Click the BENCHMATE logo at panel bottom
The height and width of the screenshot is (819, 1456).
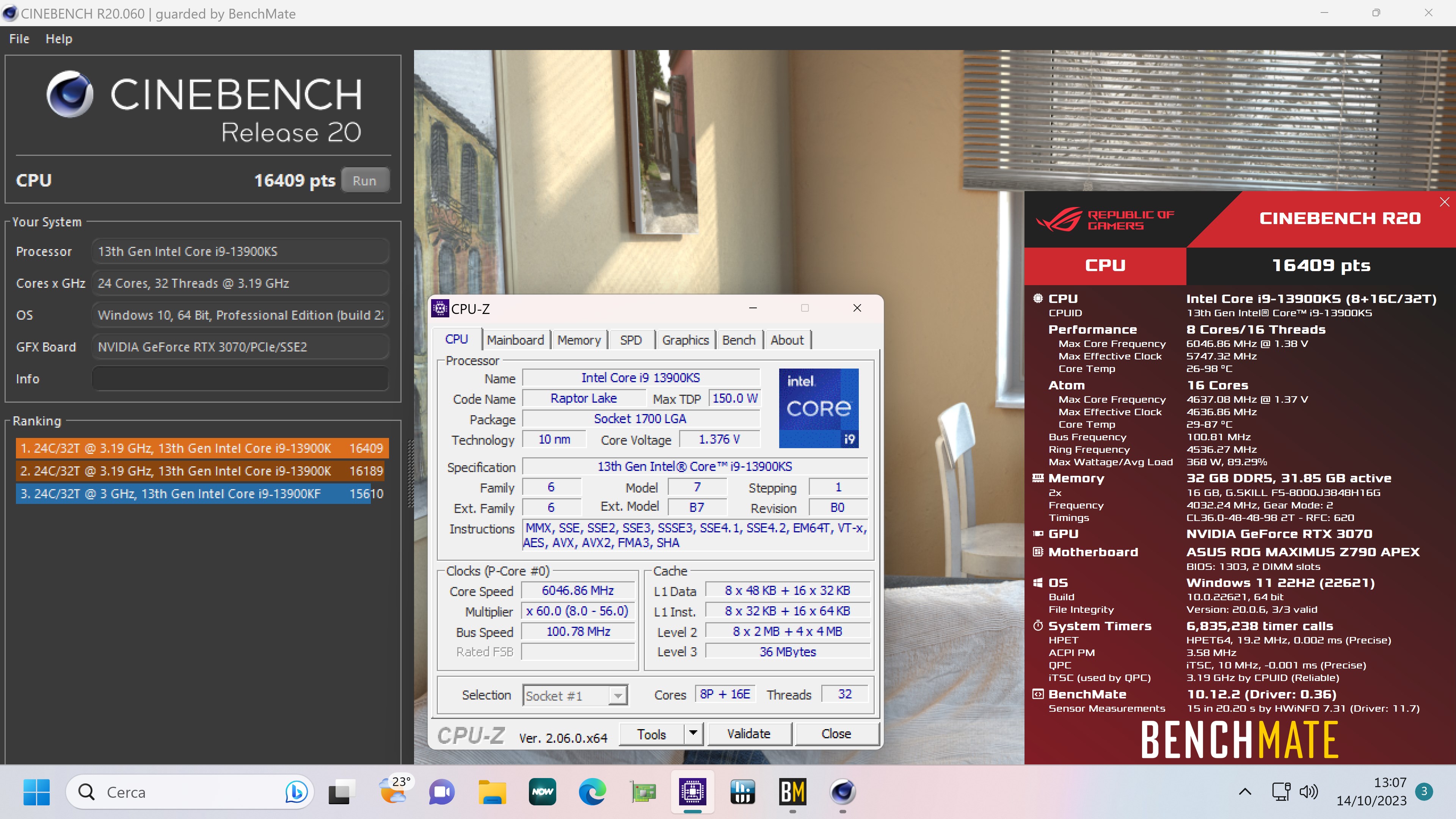pyautogui.click(x=1239, y=739)
